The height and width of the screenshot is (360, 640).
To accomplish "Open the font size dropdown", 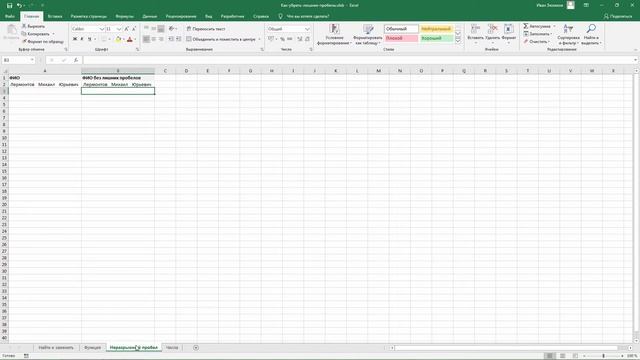I will point(119,29).
